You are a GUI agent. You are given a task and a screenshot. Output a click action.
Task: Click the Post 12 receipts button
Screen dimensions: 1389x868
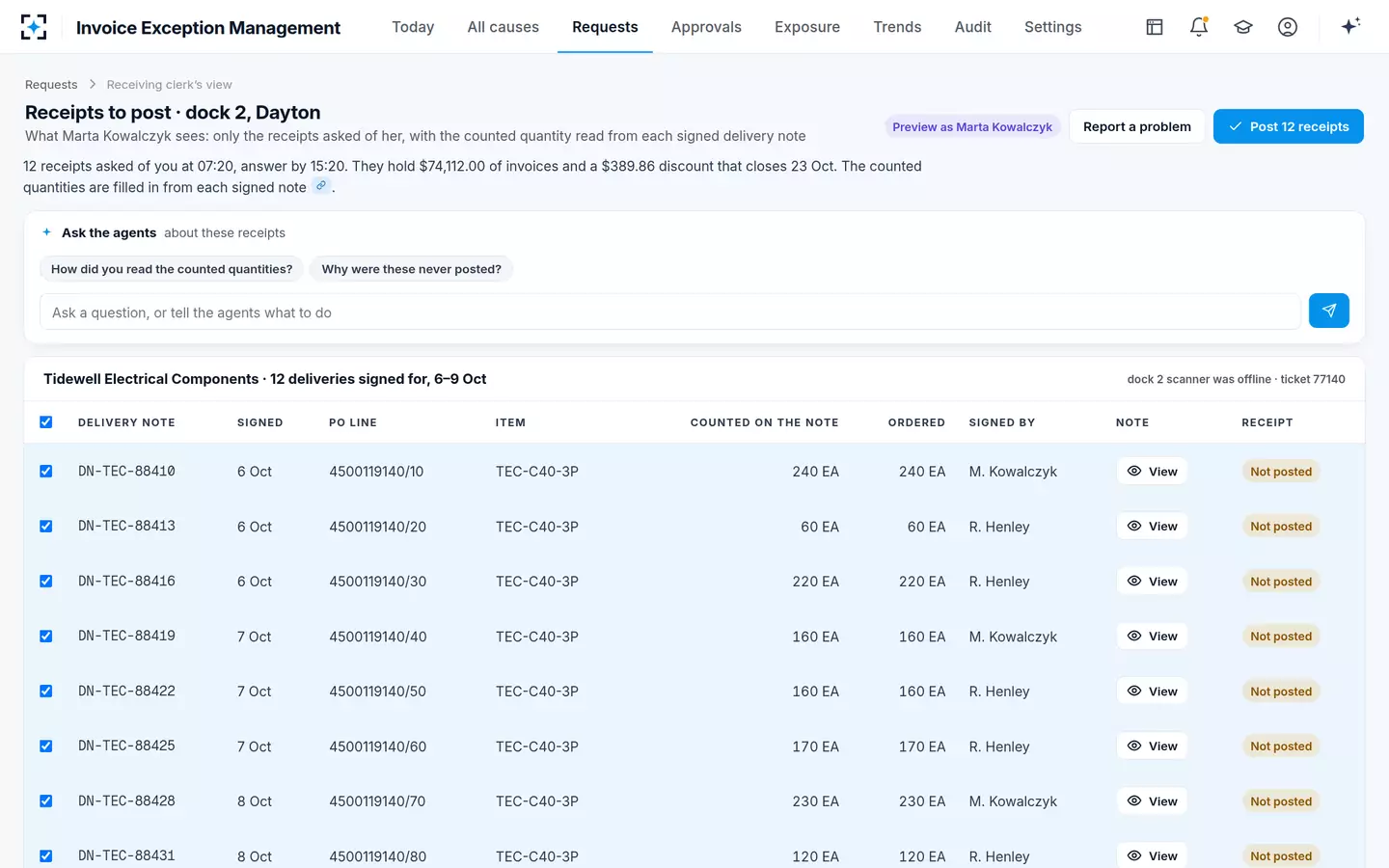click(1289, 126)
